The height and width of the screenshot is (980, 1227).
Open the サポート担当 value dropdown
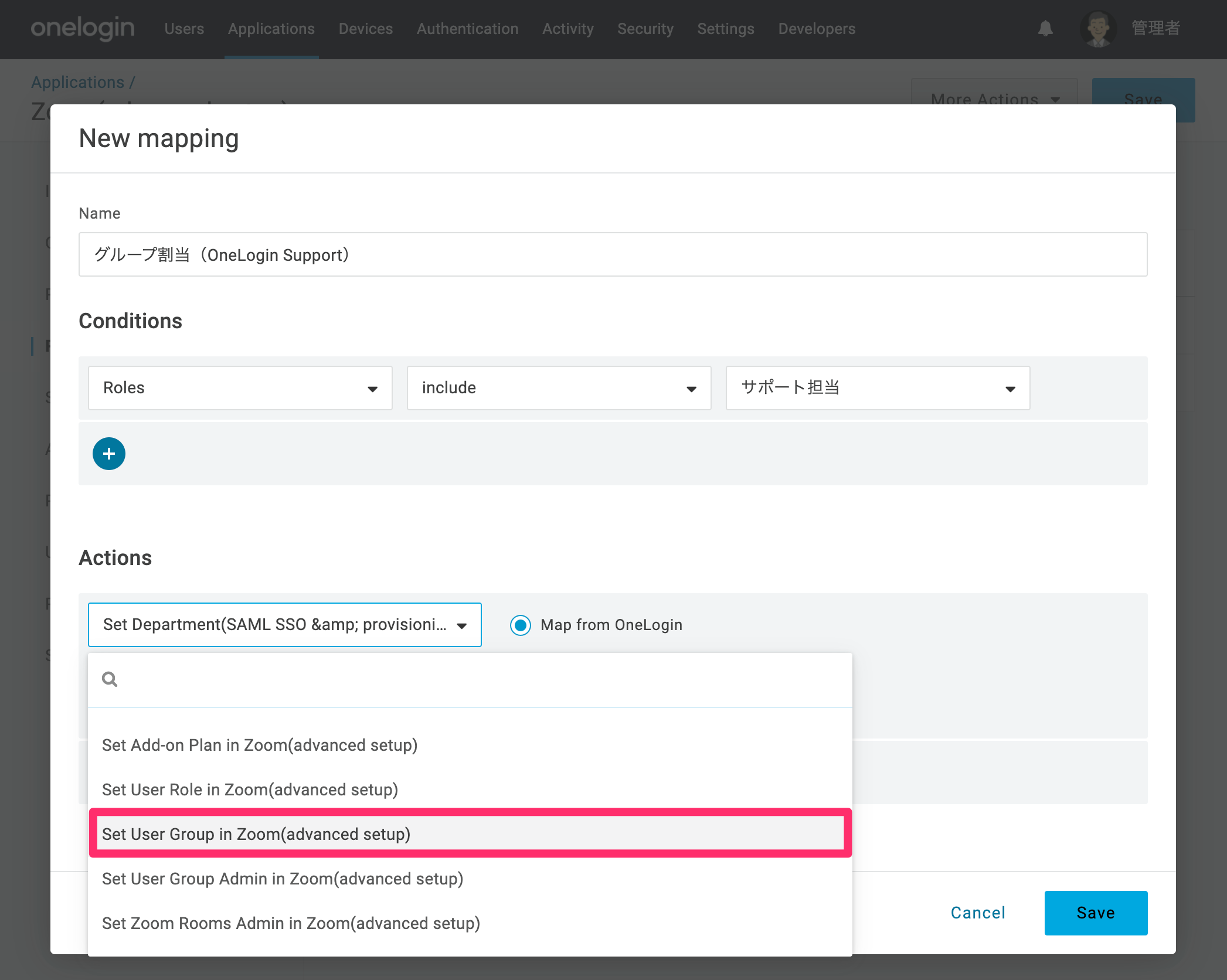coord(878,388)
